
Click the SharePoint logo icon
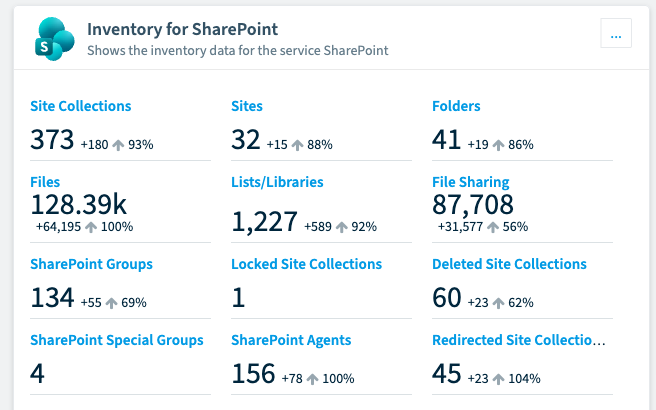point(55,38)
